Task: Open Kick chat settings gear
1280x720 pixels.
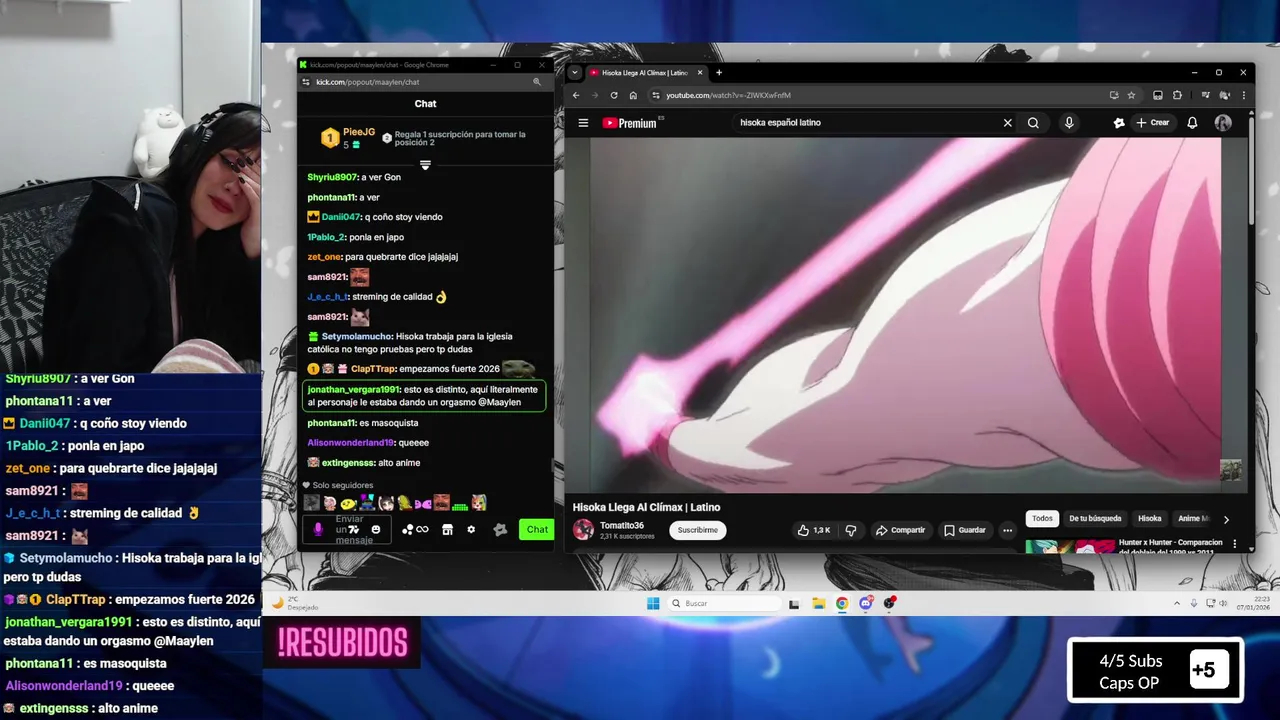Action: point(471,530)
